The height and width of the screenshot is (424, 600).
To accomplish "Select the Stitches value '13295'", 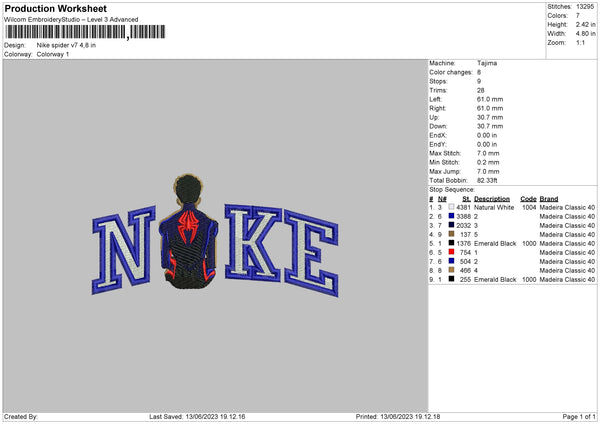I will pyautogui.click(x=585, y=7).
